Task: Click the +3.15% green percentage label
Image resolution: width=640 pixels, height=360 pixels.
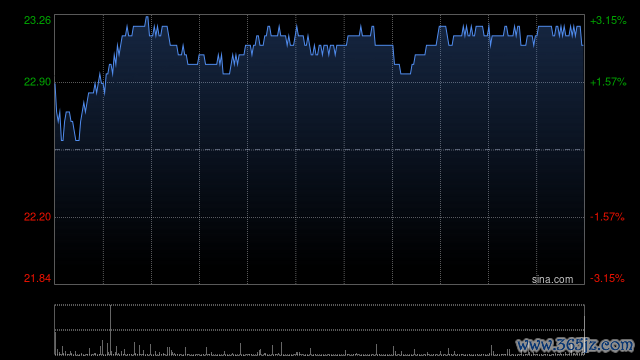Action: coord(608,20)
